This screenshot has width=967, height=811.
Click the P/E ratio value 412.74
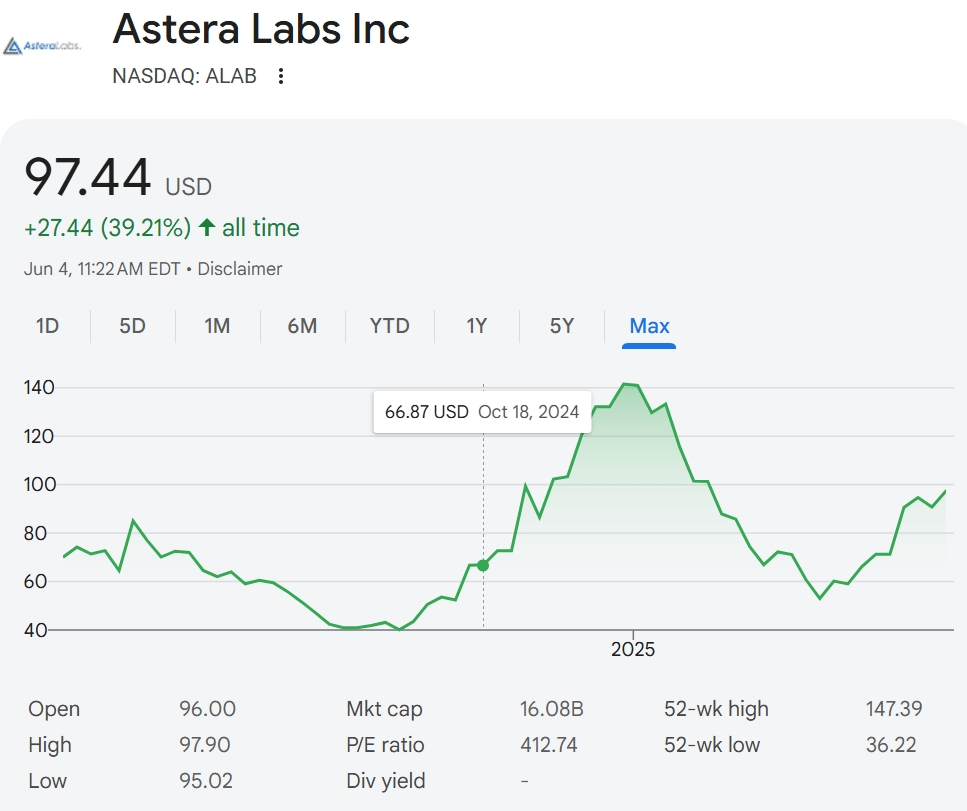(548, 745)
